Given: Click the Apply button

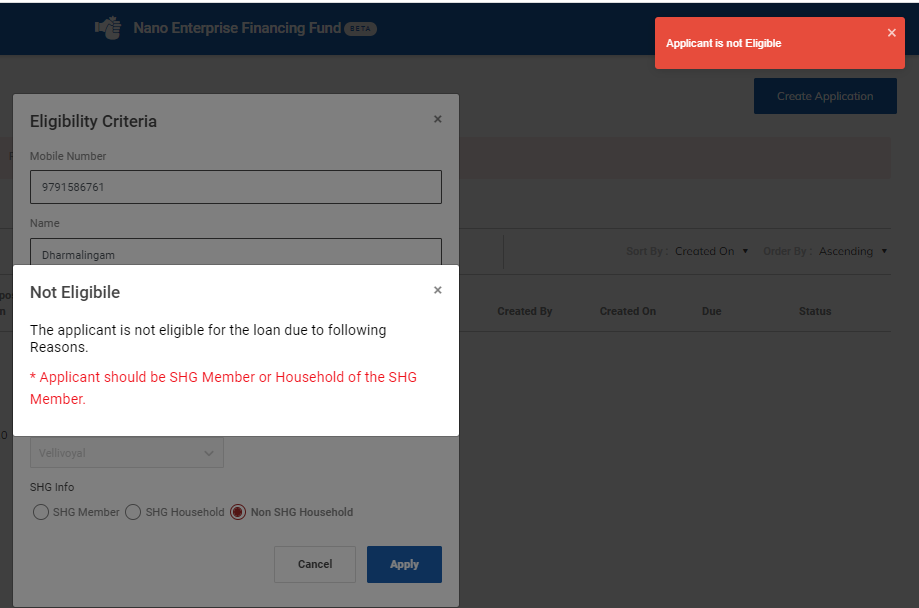Looking at the screenshot, I should coord(404,564).
